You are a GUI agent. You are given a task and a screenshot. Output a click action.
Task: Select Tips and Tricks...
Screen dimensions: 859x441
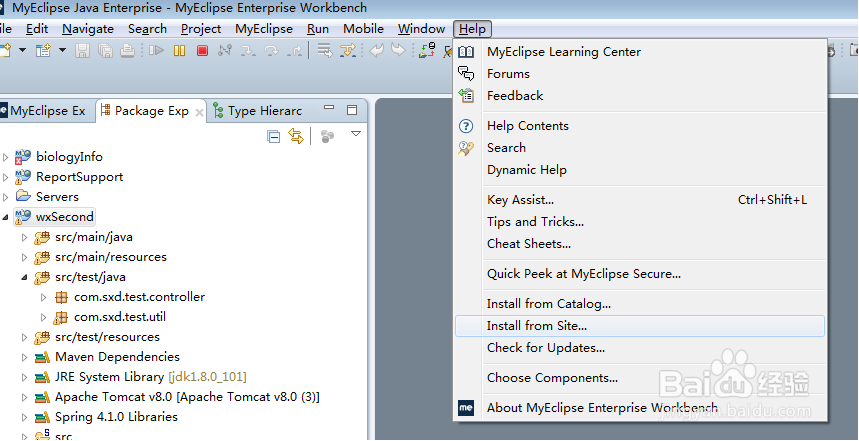point(640,221)
